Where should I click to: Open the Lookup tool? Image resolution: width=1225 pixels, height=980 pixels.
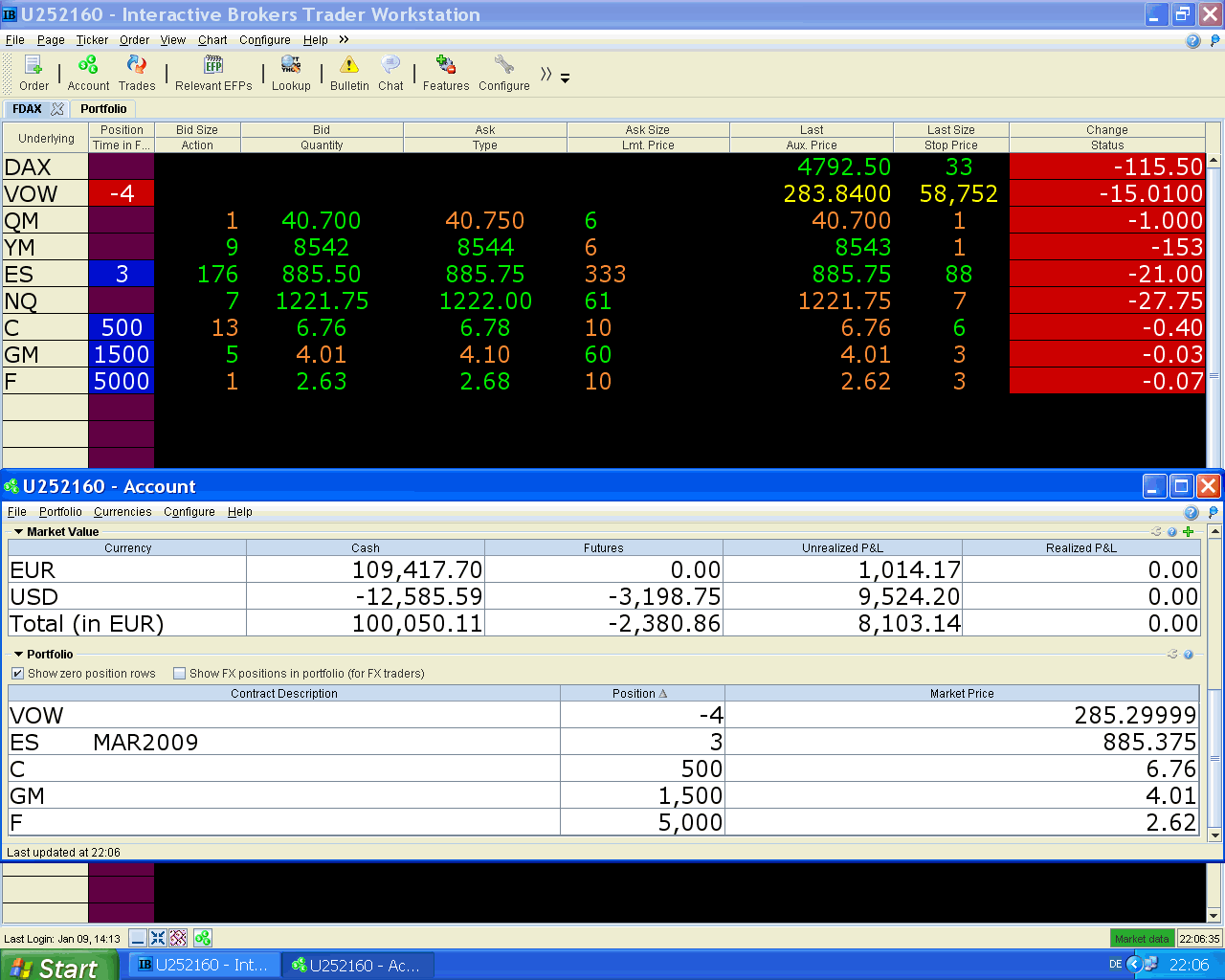click(291, 73)
